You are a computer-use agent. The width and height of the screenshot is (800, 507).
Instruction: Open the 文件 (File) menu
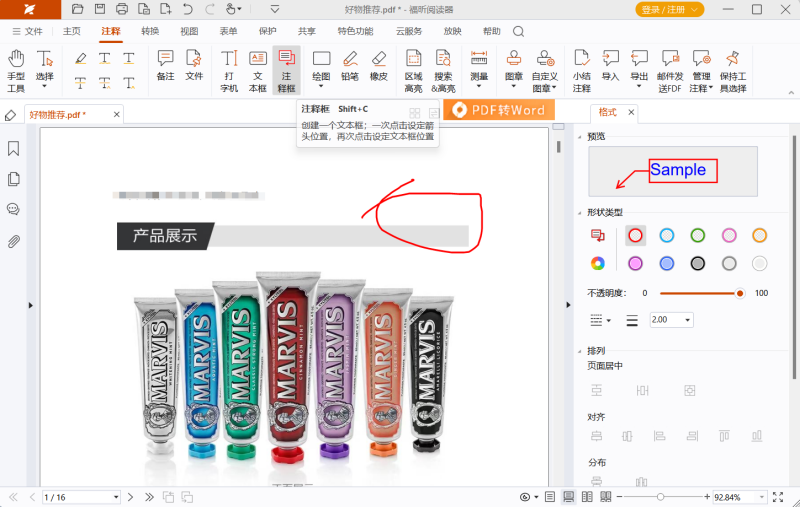(28, 32)
